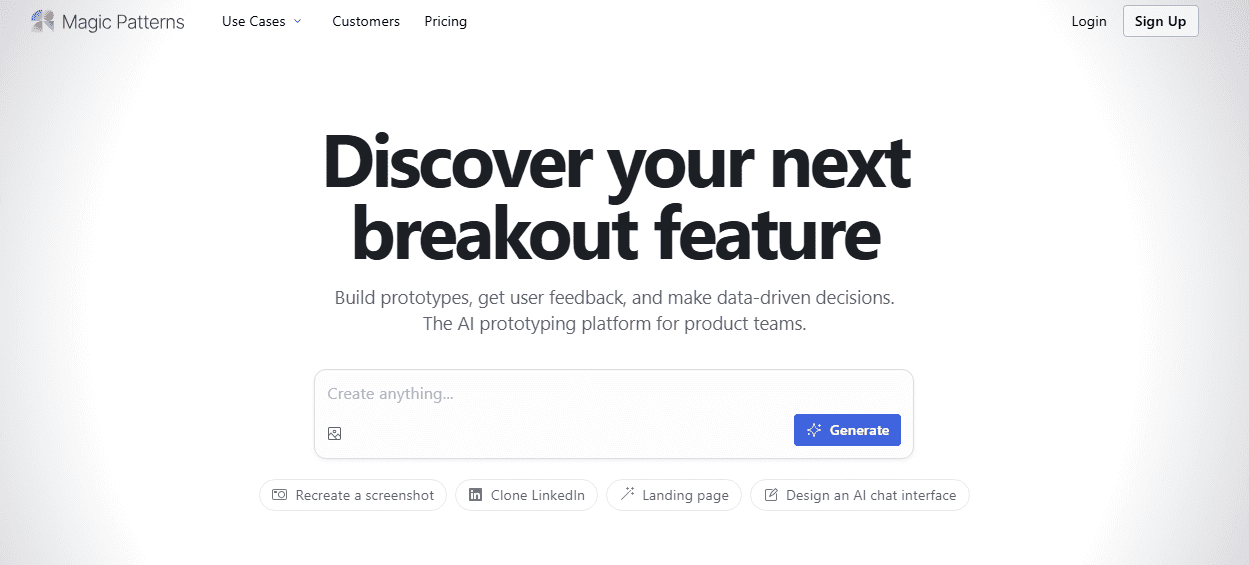Viewport: 1249px width, 565px height.
Task: Open the Pricing page
Action: (x=445, y=21)
